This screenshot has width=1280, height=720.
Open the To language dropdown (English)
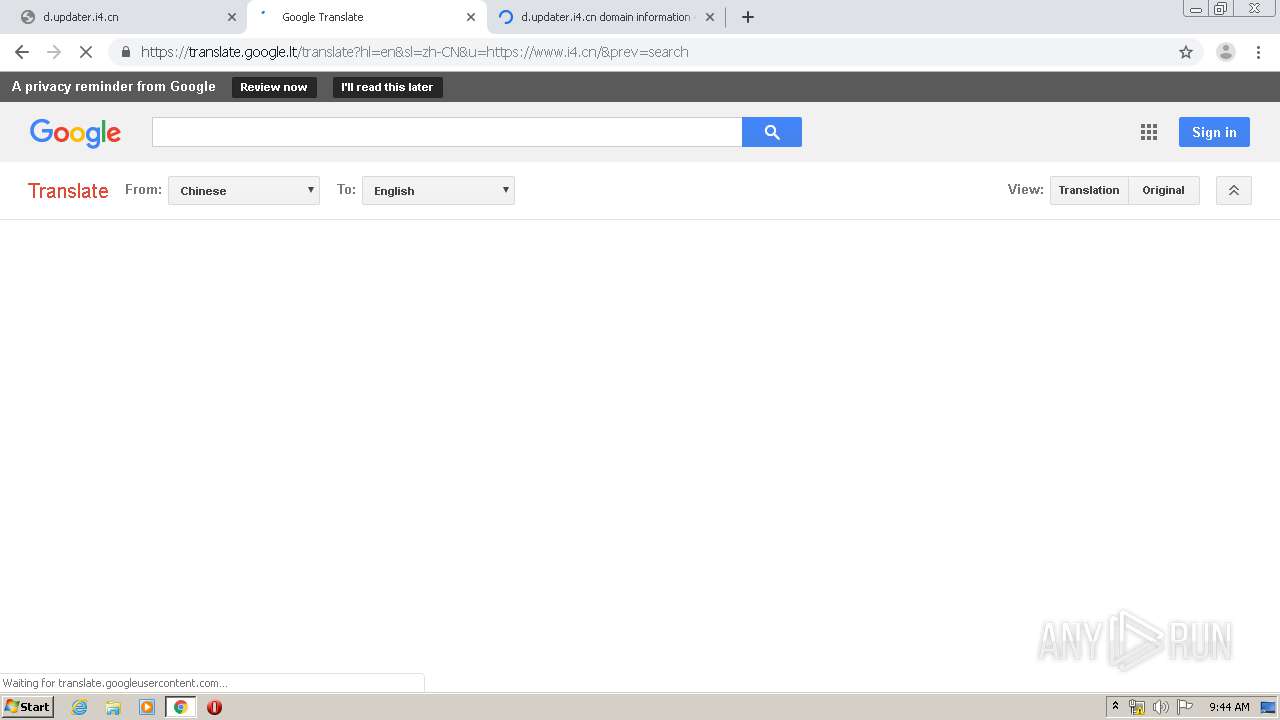[x=438, y=190]
